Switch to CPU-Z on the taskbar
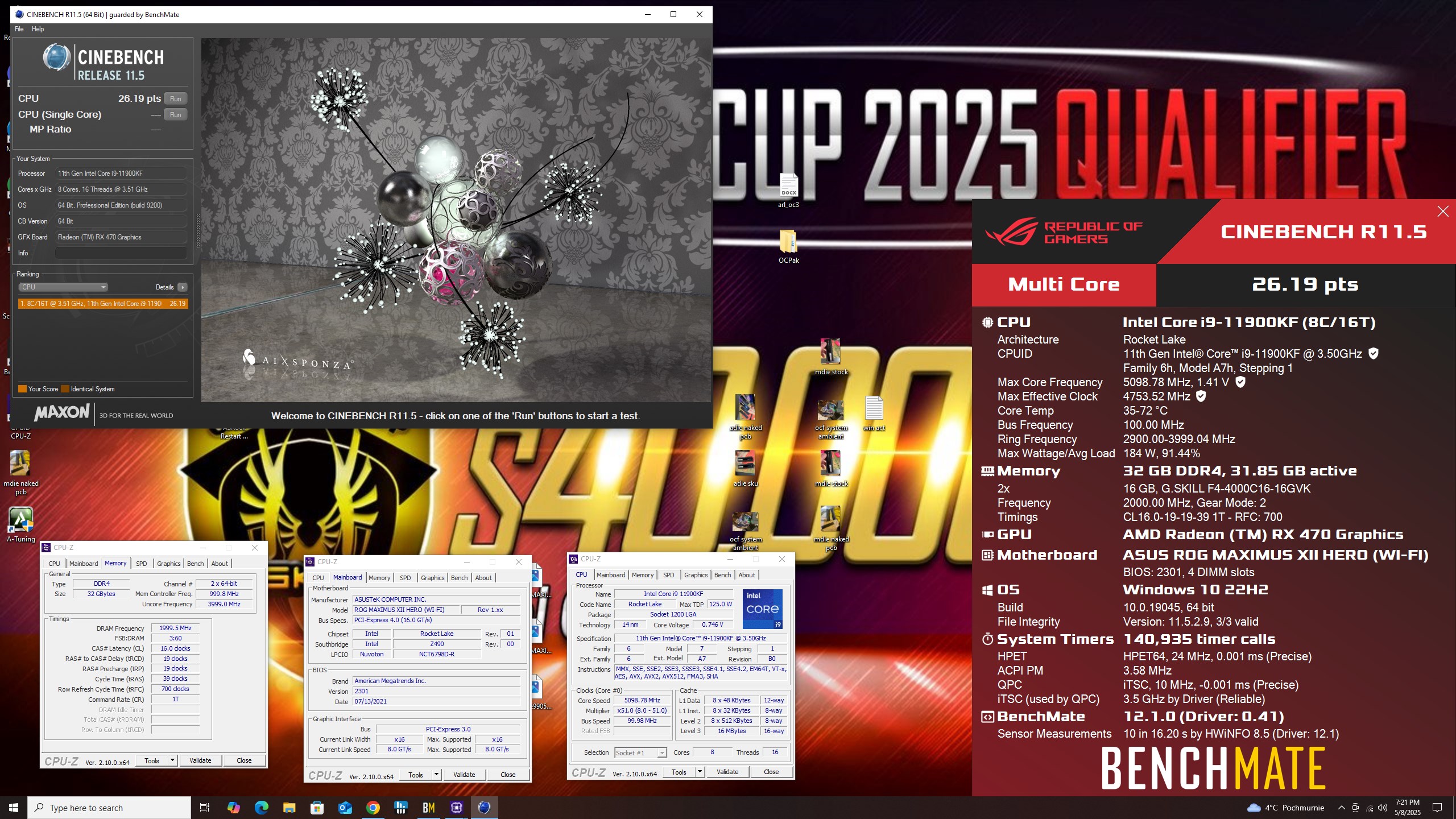This screenshot has height=819, width=1456. (x=456, y=808)
